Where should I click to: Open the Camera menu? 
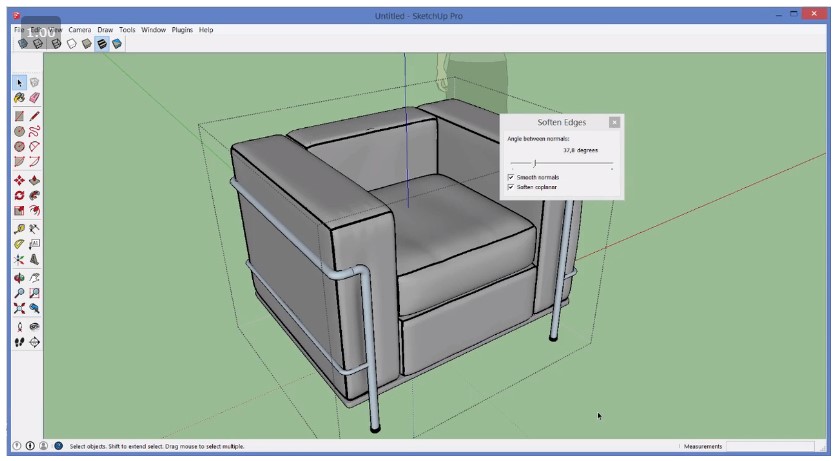coord(80,30)
